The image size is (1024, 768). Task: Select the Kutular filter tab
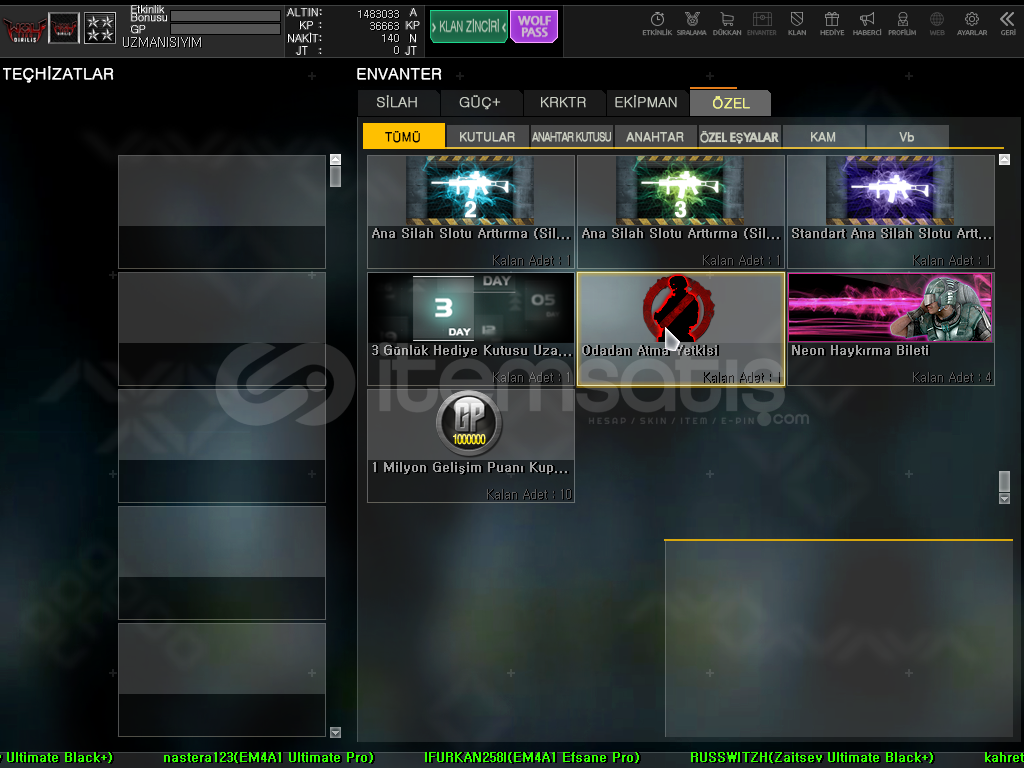pos(487,137)
